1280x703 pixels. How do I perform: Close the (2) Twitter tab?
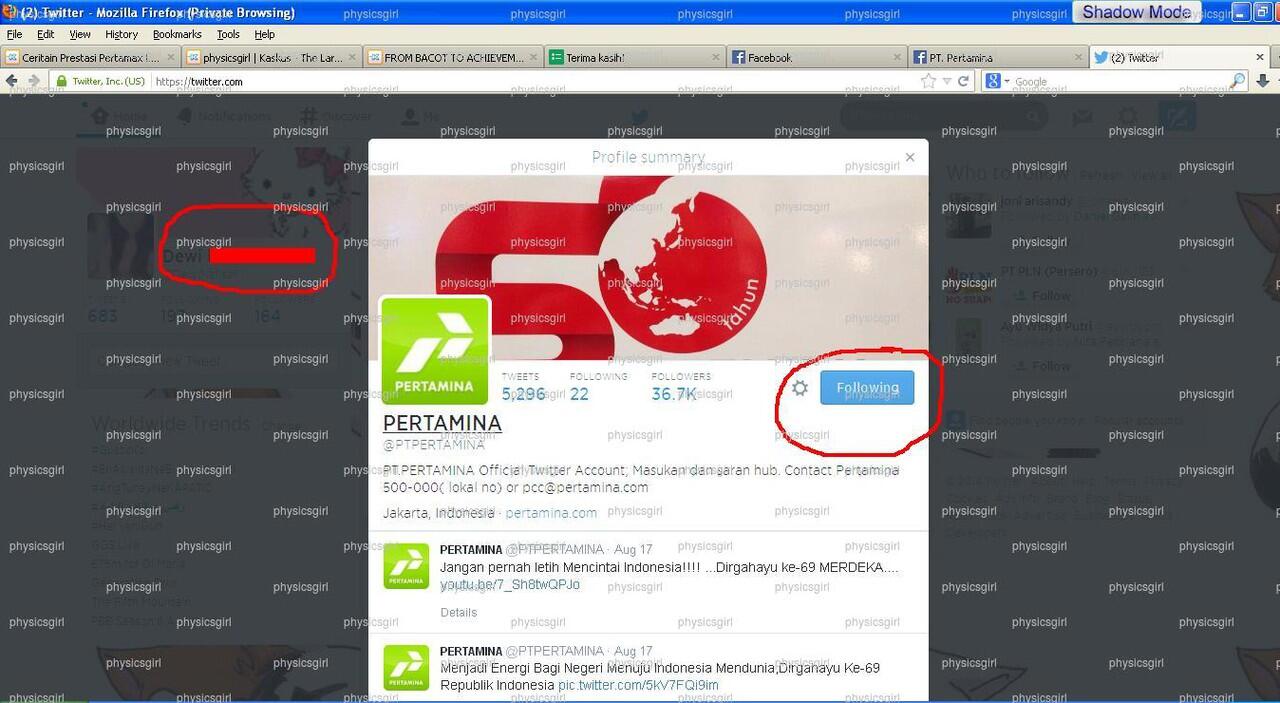(x=1259, y=57)
